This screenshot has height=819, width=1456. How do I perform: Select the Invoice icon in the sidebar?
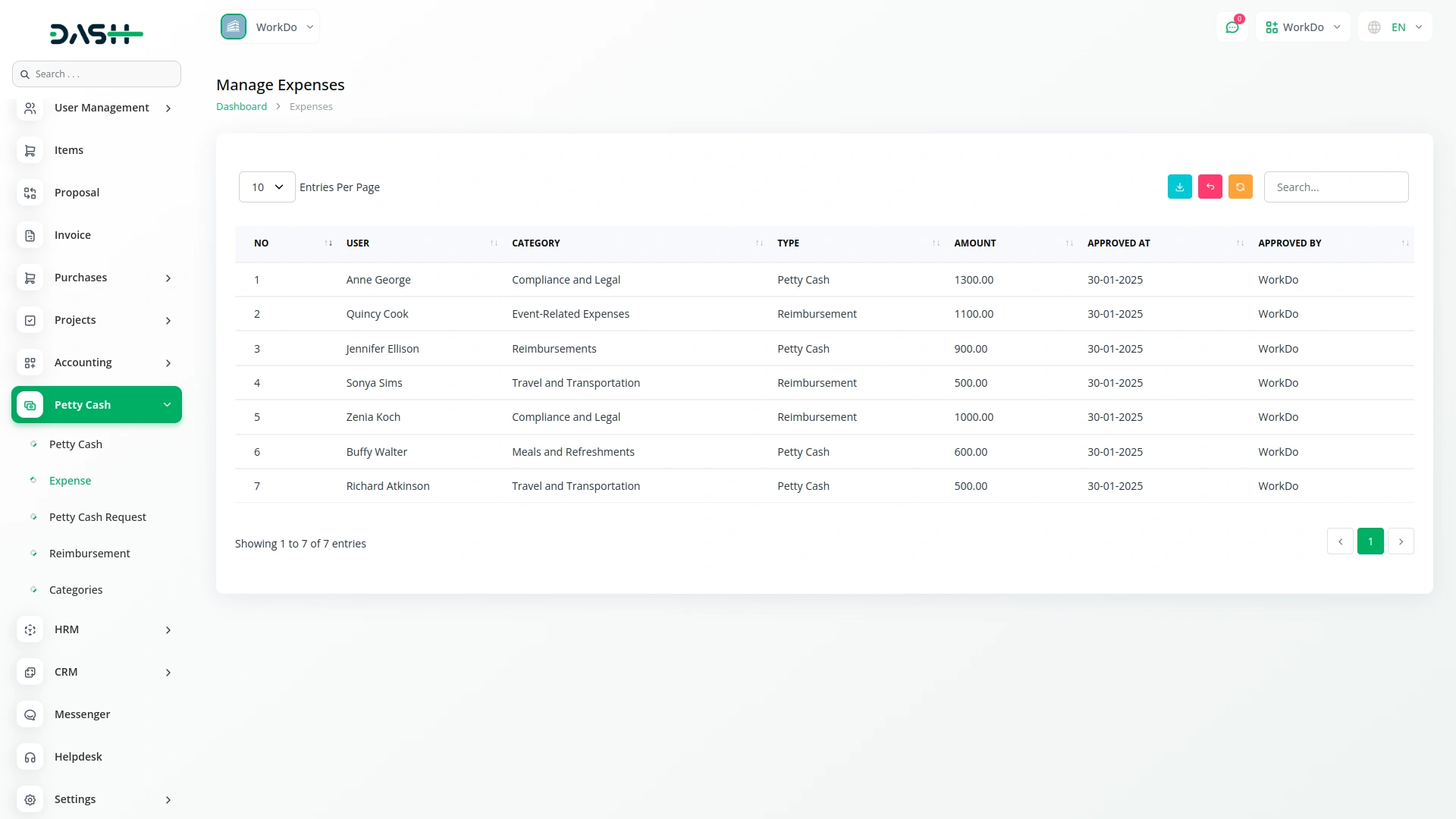point(30,235)
